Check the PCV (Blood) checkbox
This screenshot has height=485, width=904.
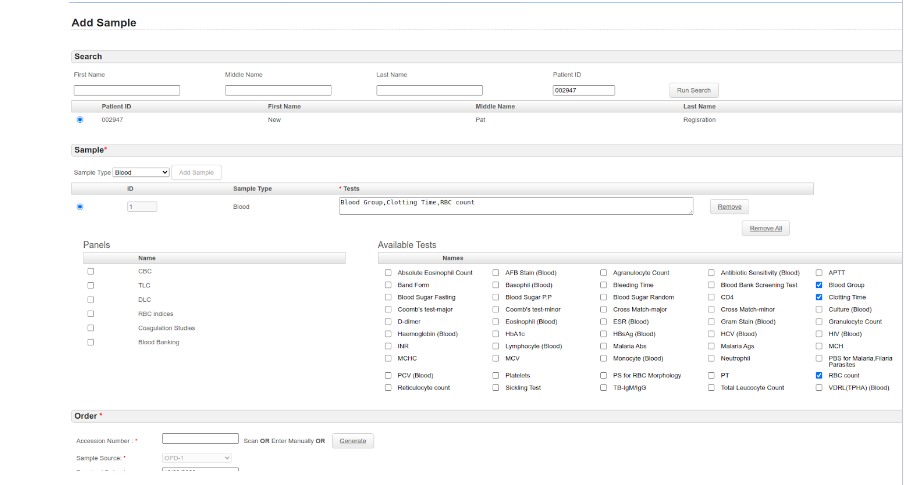point(388,375)
